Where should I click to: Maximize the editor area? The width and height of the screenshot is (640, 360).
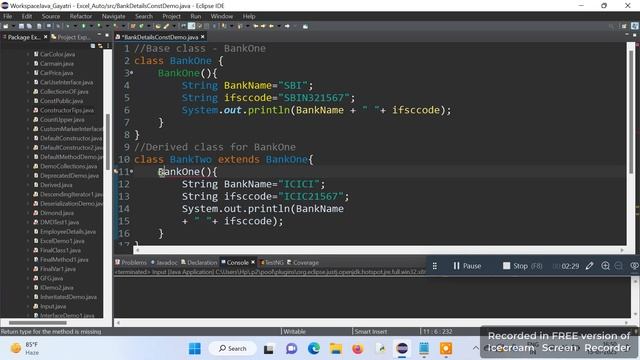(635, 35)
